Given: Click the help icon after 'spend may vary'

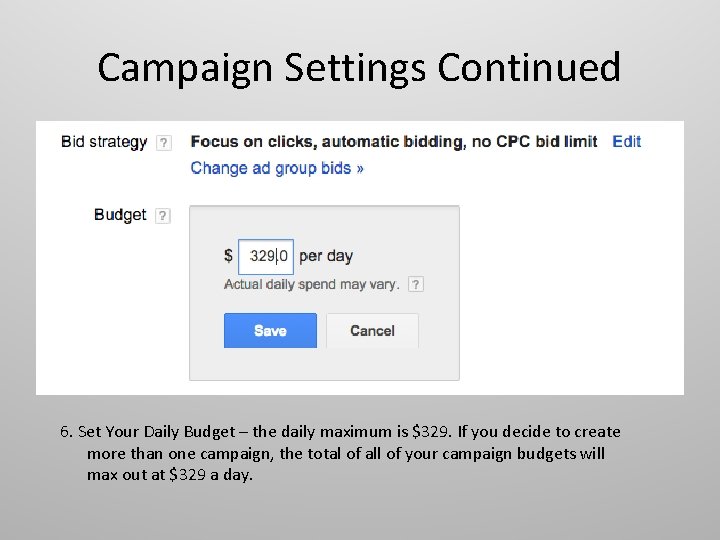Looking at the screenshot, I should (416, 284).
